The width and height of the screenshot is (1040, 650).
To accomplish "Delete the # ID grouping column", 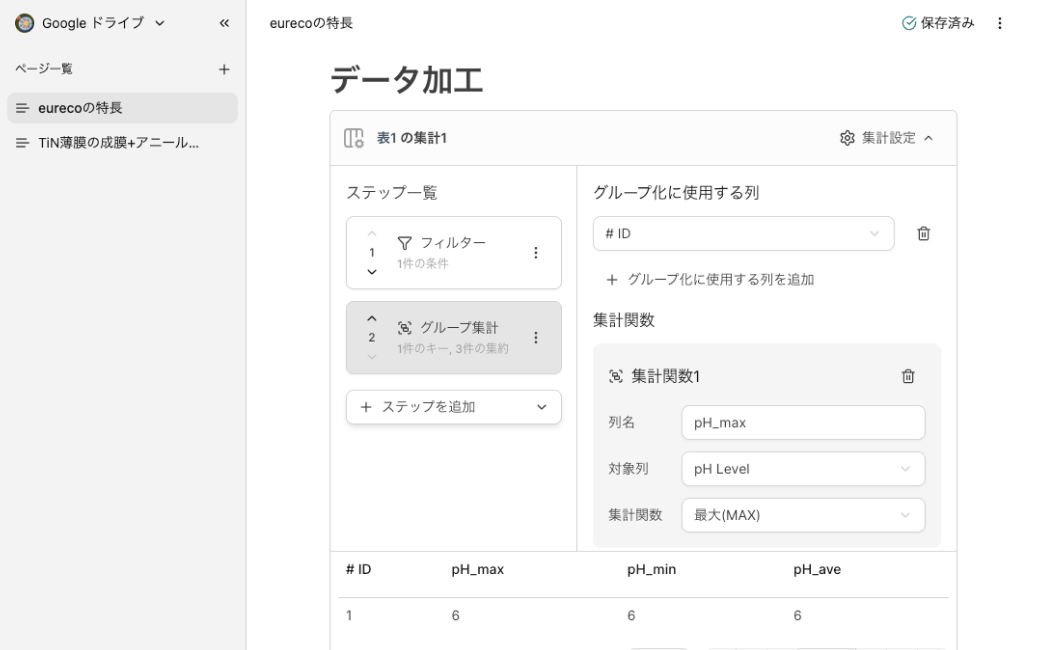I will [x=923, y=233].
